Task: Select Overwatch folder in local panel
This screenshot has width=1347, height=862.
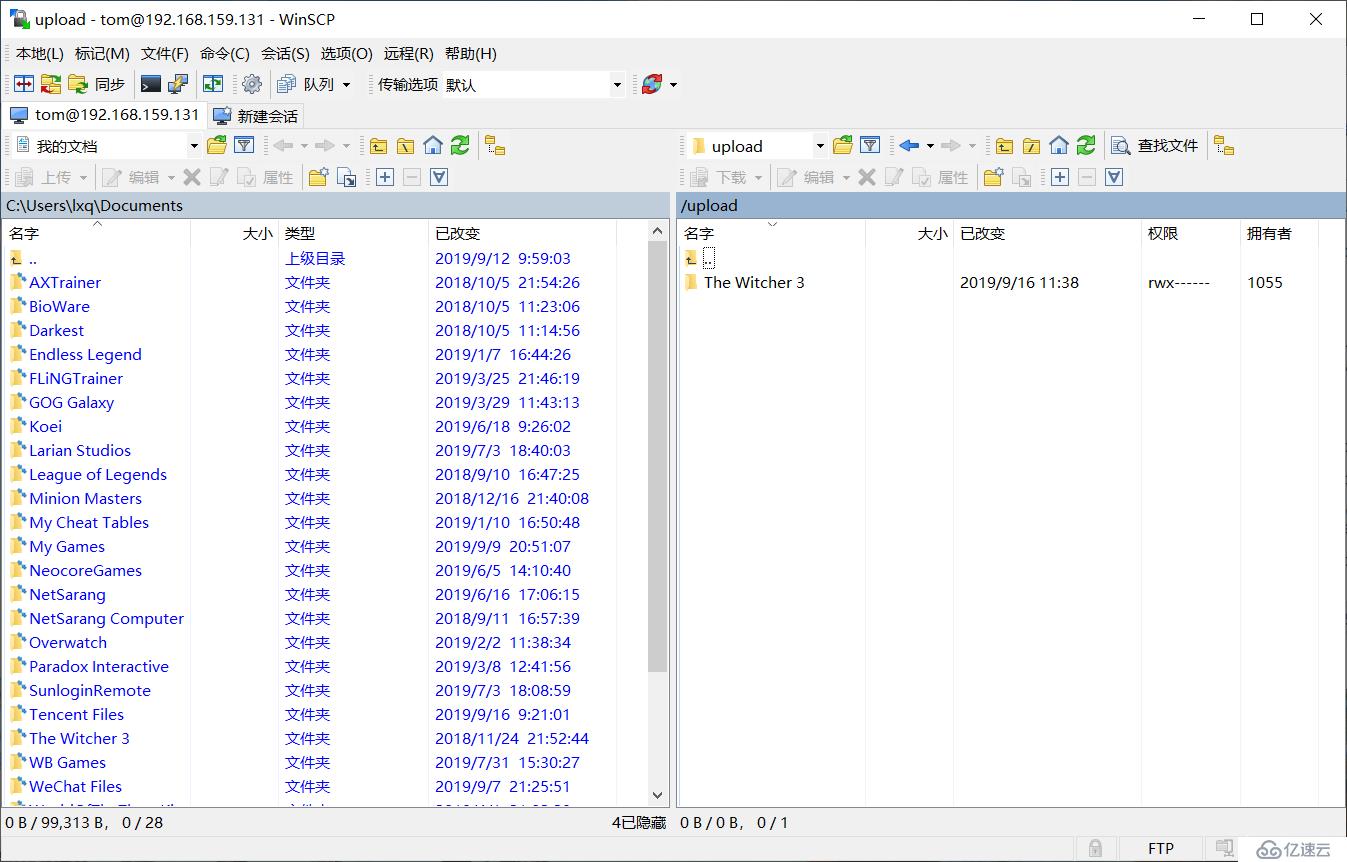Action: 68,642
